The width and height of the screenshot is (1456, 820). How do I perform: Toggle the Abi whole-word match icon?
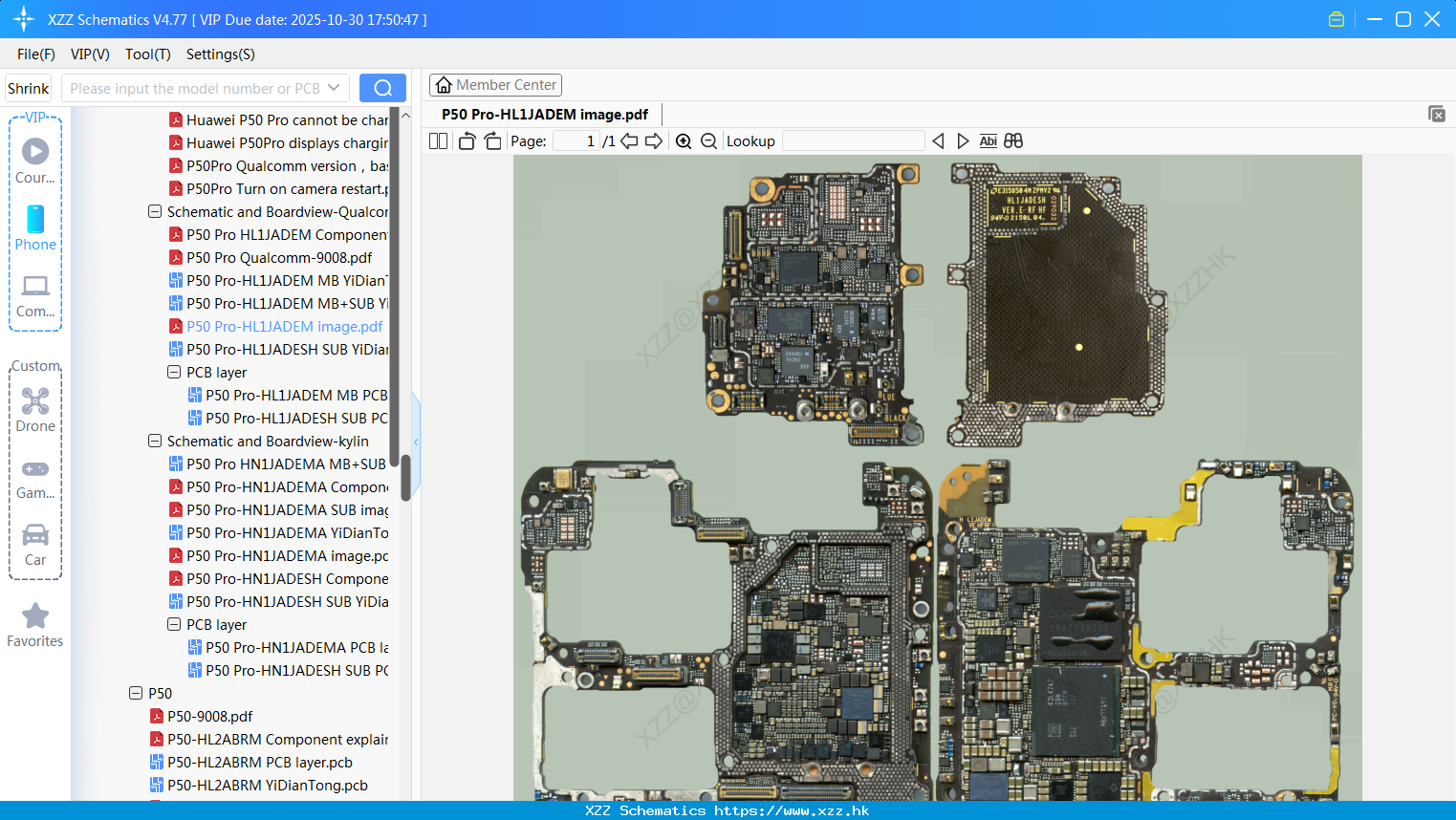point(989,141)
